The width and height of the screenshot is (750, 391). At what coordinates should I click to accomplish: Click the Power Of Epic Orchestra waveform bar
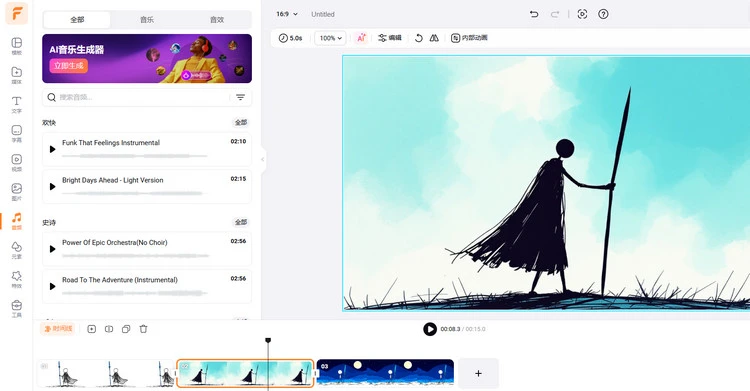tap(135, 256)
